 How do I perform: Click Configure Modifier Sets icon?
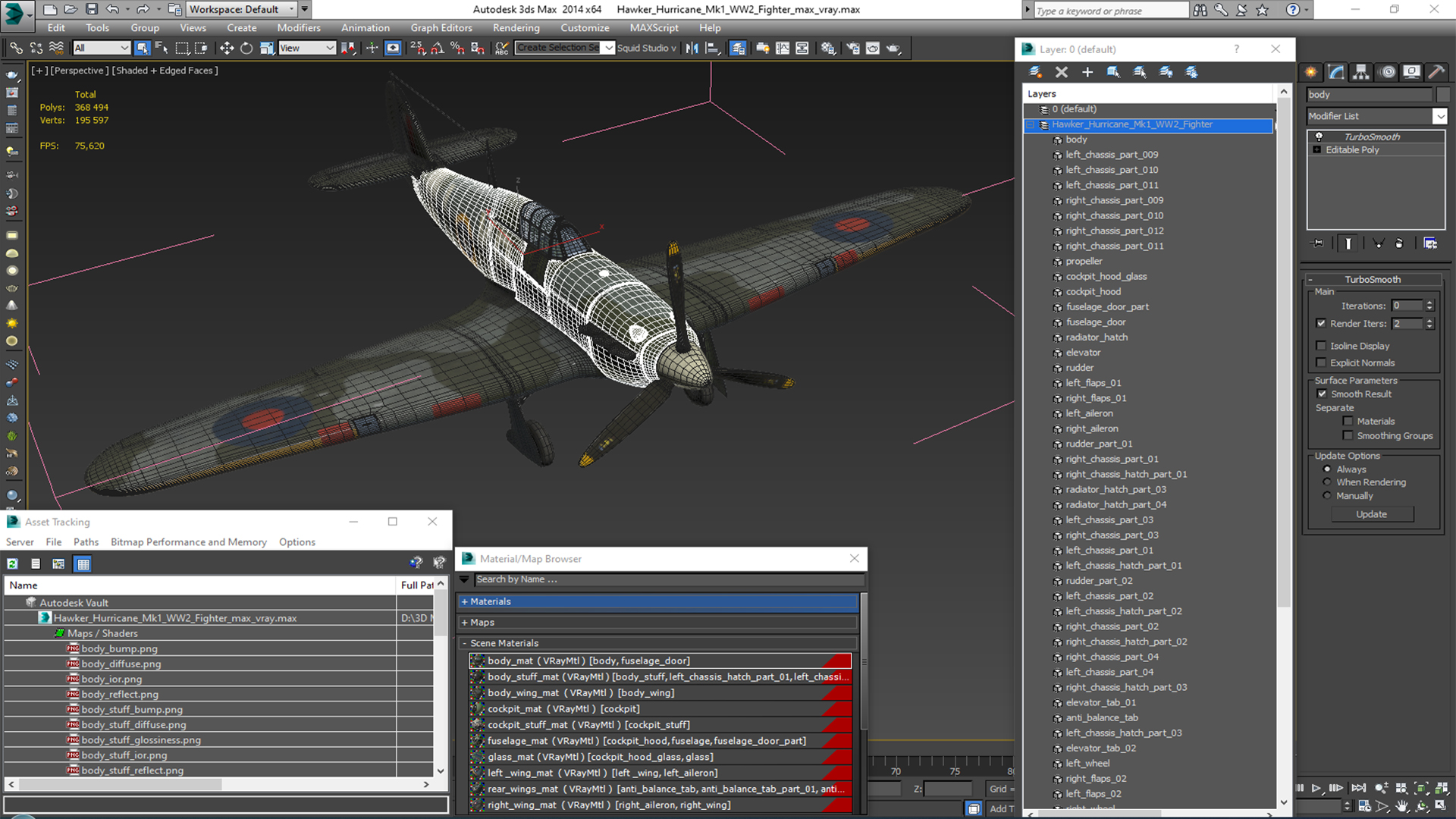click(x=1430, y=243)
